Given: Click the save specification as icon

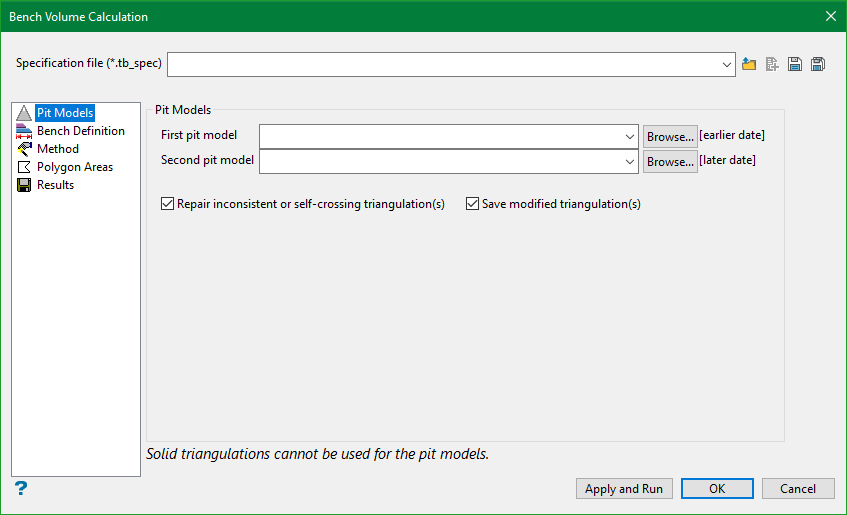Looking at the screenshot, I should pos(818,64).
